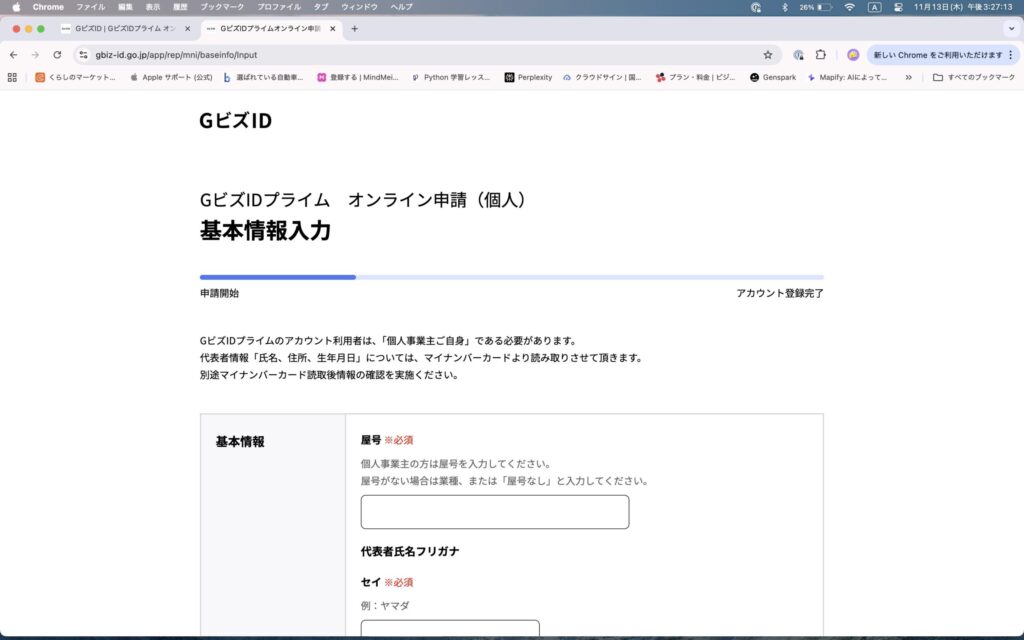Open macOS Control Center in menu bar

click(898, 7)
